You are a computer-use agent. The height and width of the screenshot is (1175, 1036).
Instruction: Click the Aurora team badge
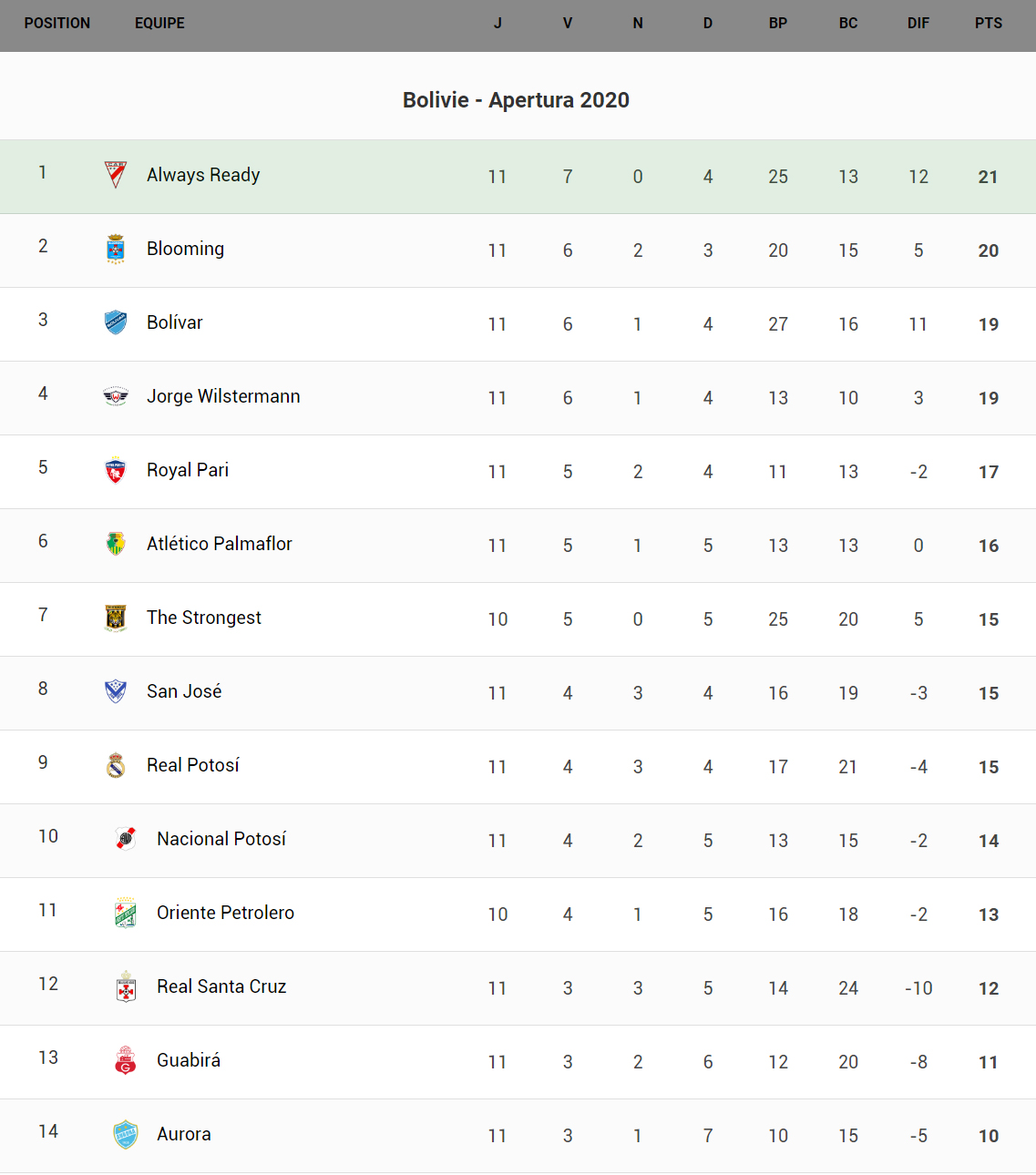(x=126, y=1134)
